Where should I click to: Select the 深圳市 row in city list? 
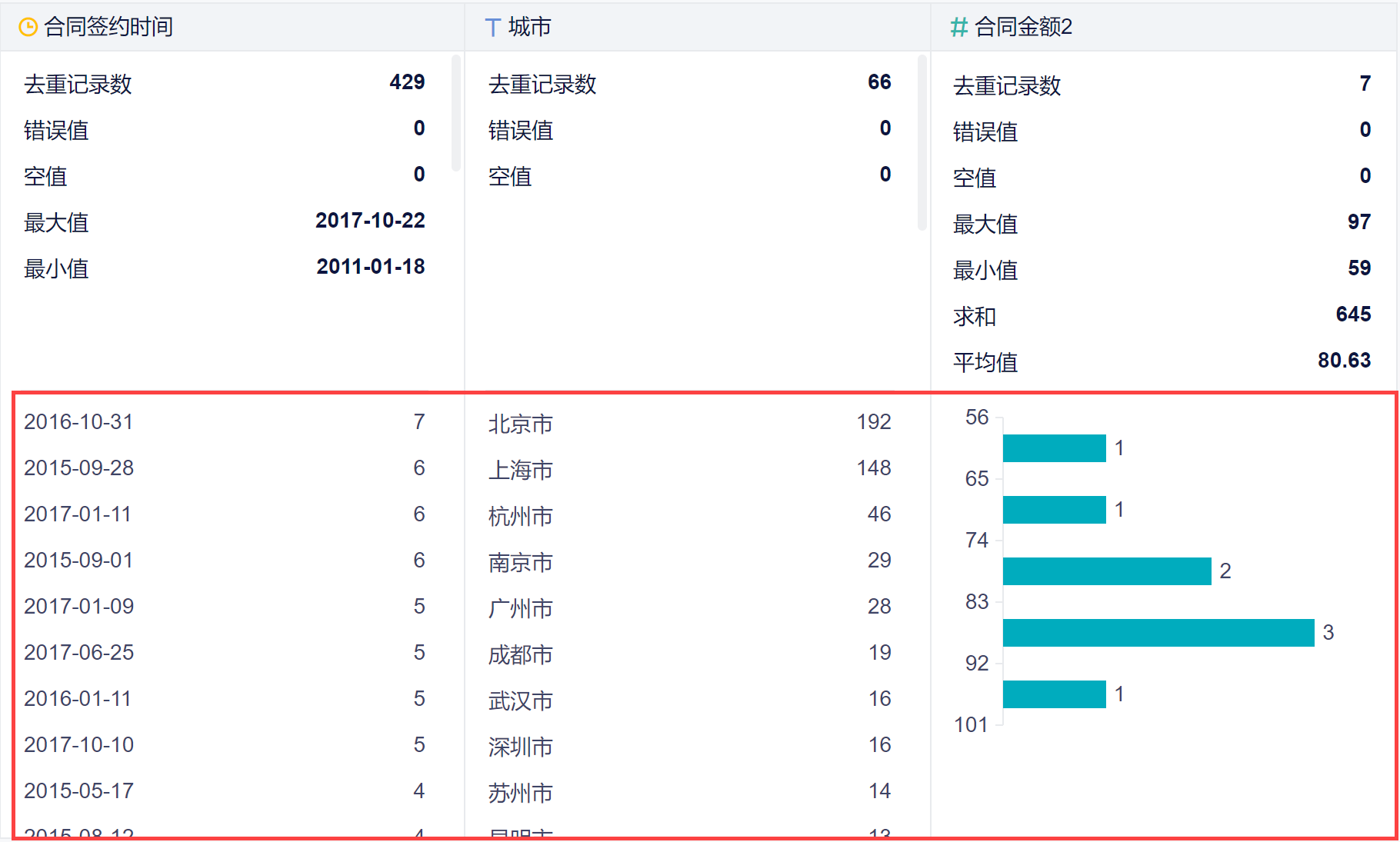click(x=689, y=745)
